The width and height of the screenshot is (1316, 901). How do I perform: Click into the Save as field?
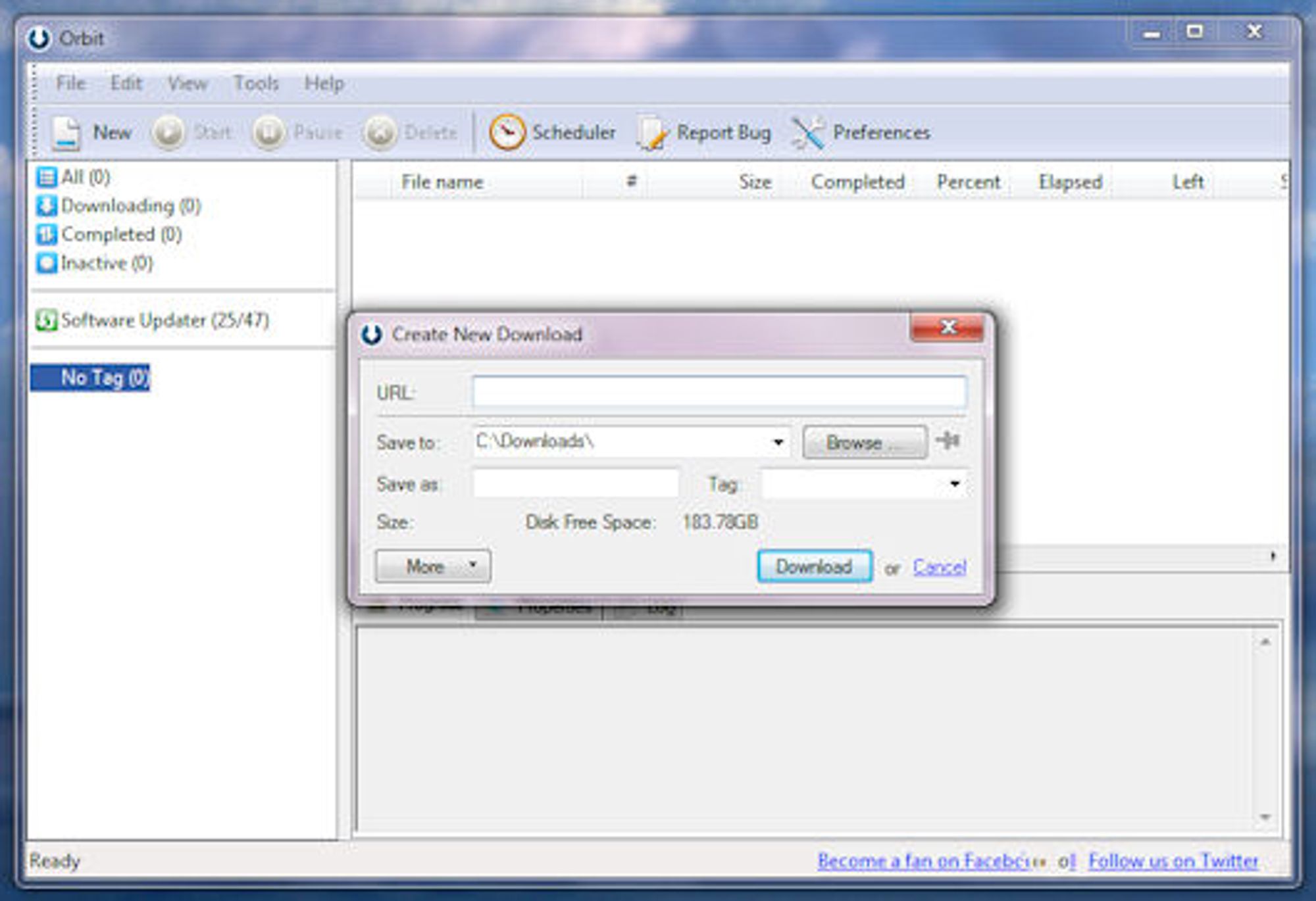(576, 484)
